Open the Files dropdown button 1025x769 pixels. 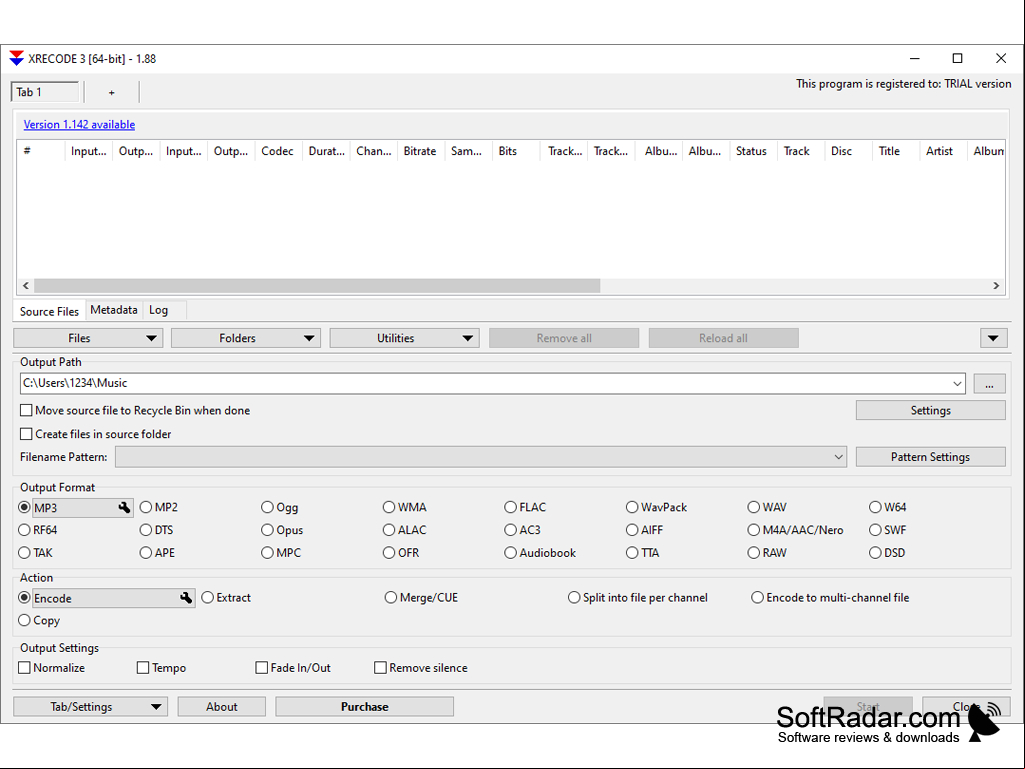click(x=88, y=338)
